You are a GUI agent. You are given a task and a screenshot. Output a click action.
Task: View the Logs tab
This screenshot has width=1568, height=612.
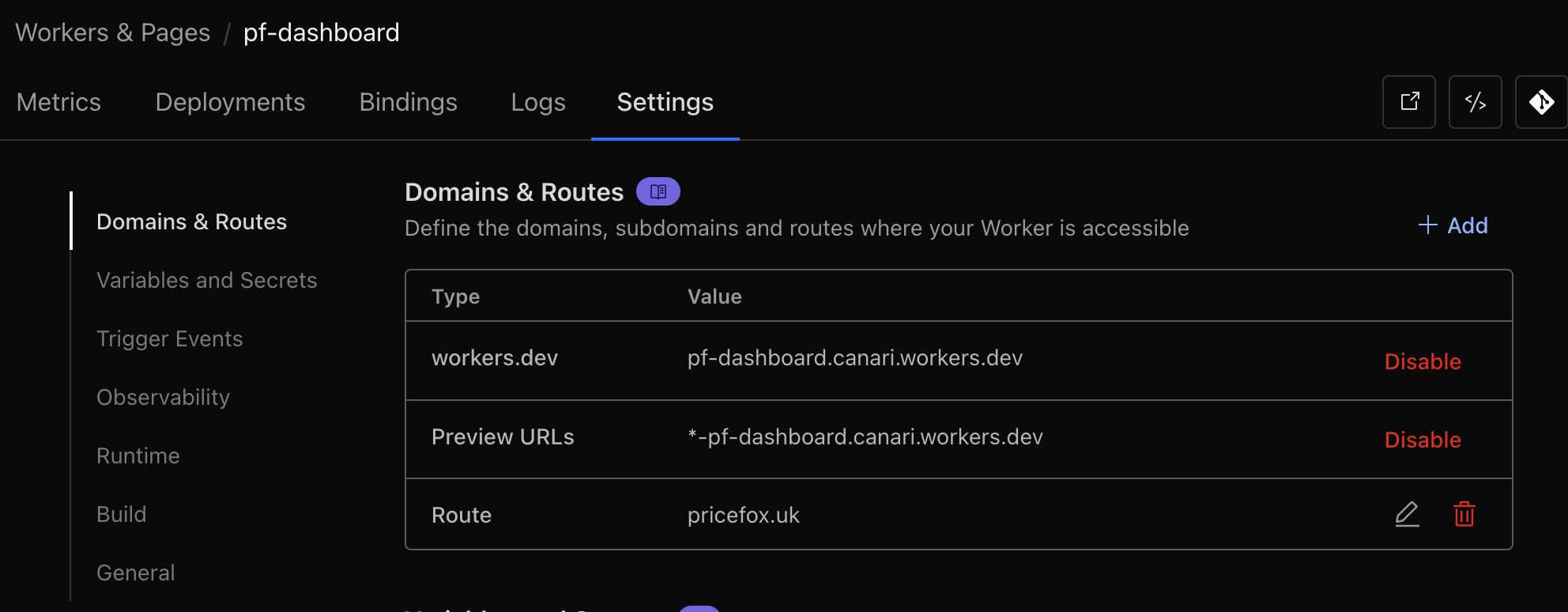[538, 102]
